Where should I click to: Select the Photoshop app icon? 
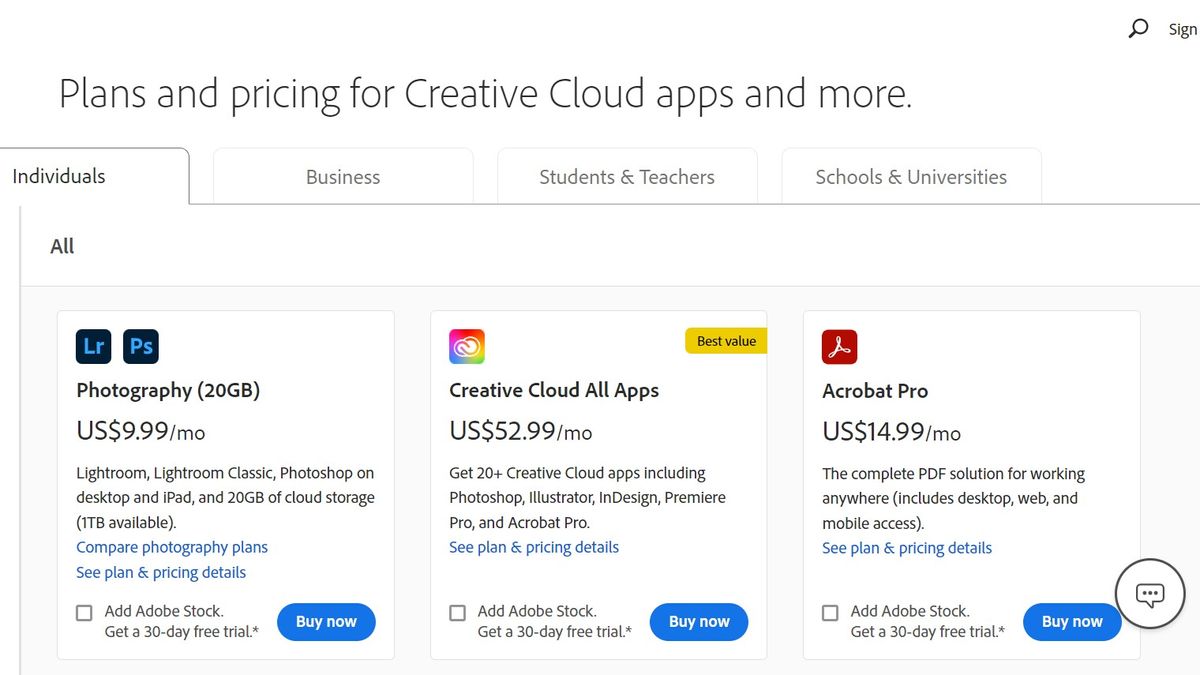[141, 346]
